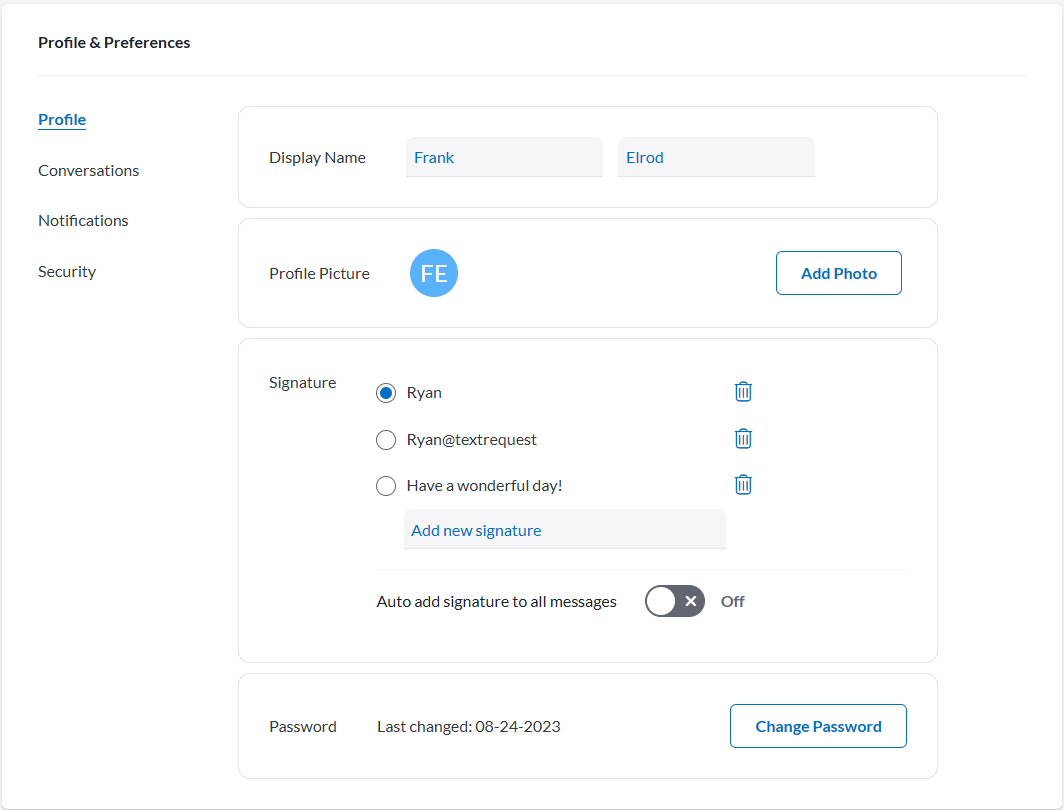Screen dimensions: 1064x810
Task: Select 'Have a wonderful day!' radio option
Action: point(386,486)
